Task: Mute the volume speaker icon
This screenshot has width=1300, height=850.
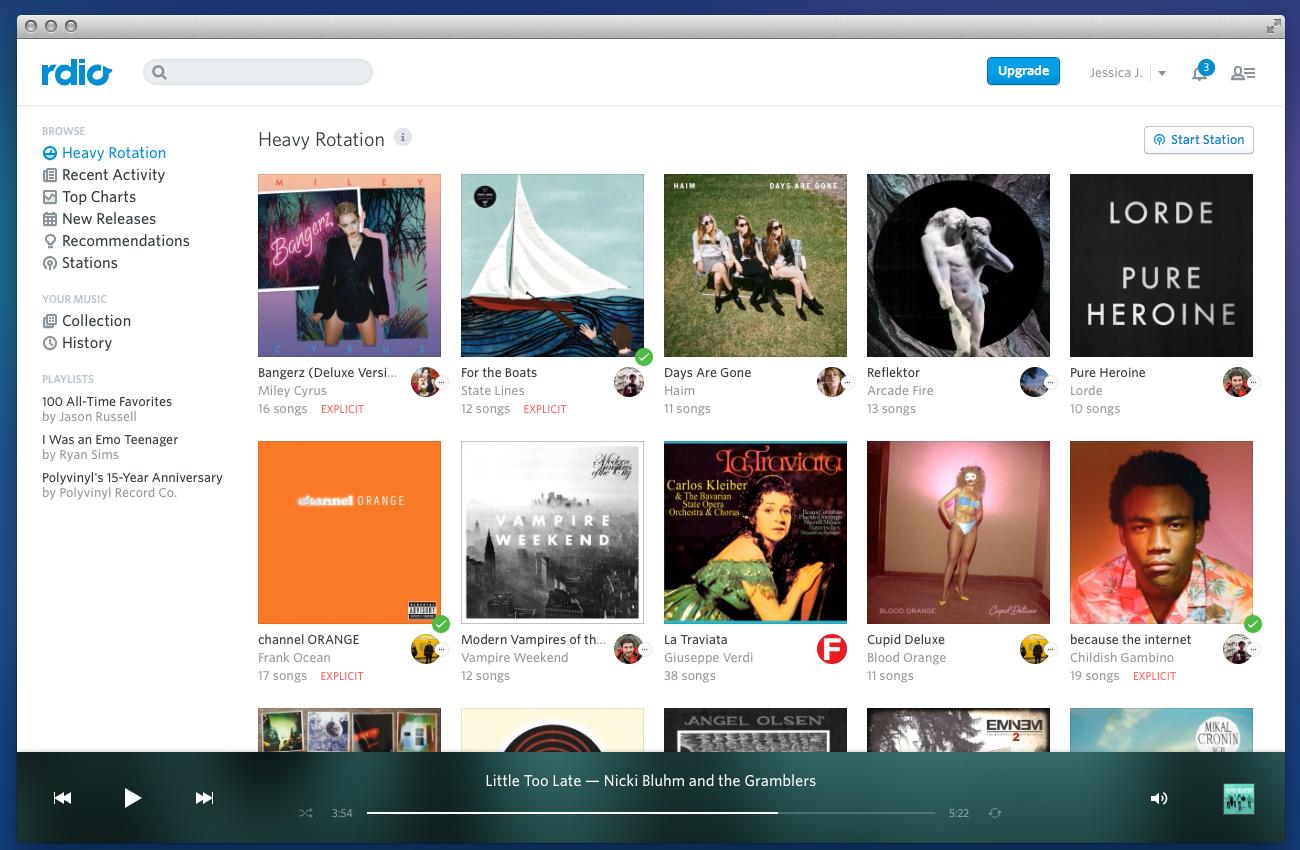Action: (1159, 798)
